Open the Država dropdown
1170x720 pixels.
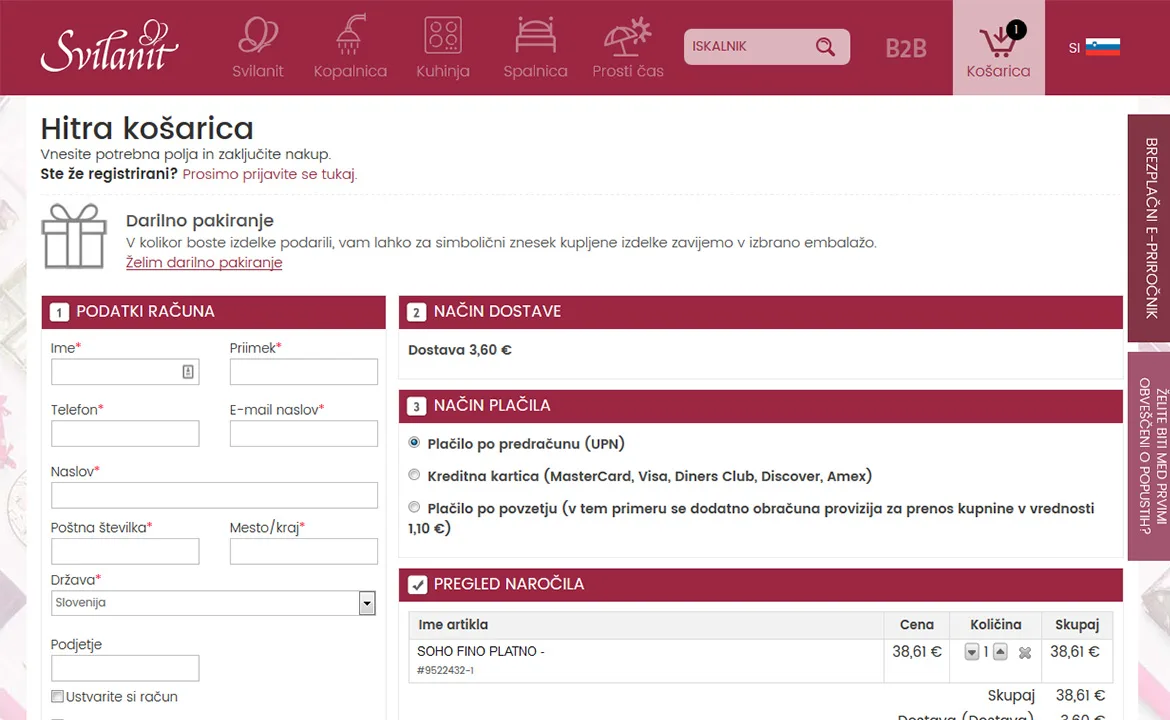click(213, 603)
